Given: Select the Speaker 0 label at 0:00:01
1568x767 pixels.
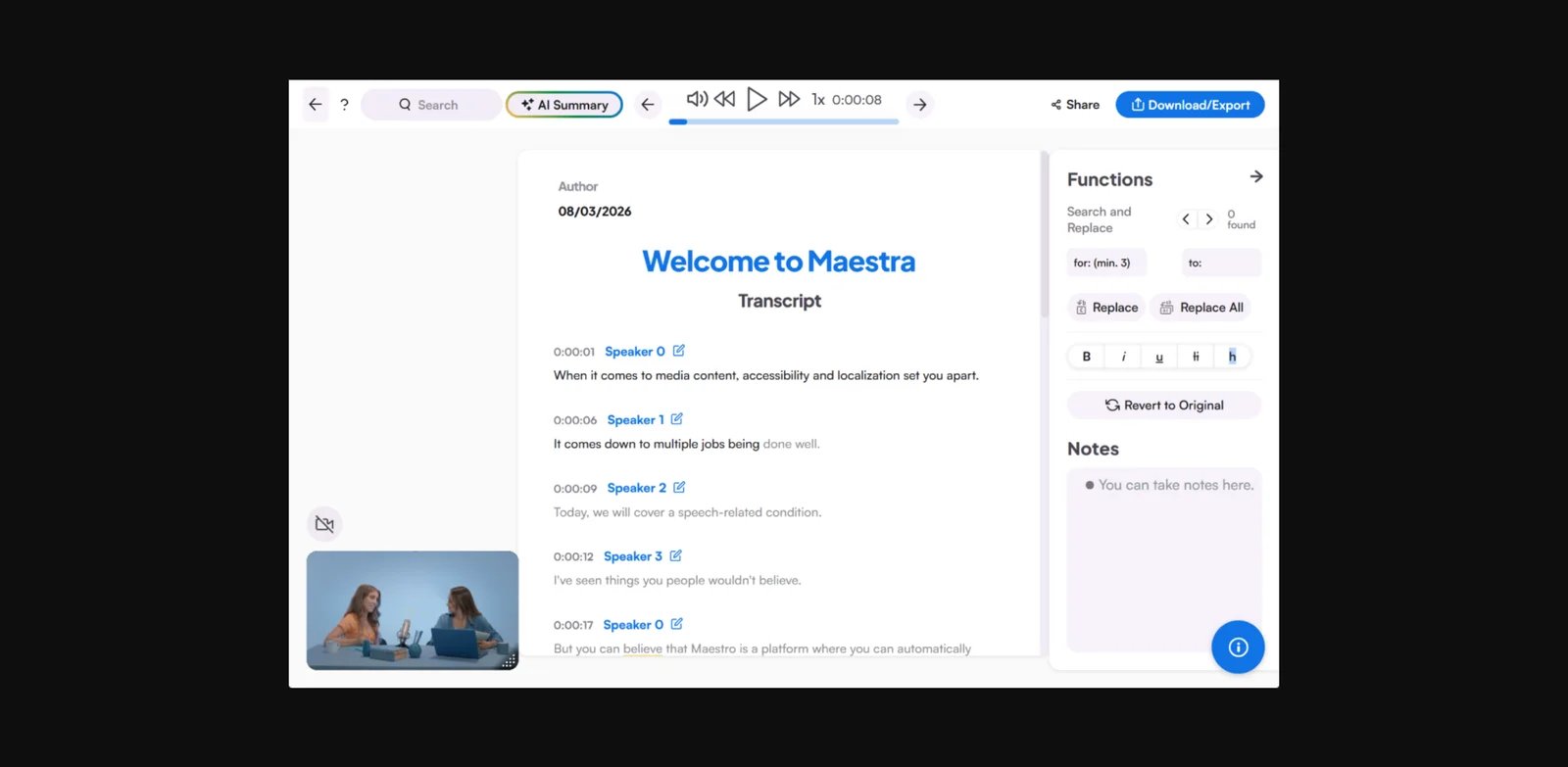Looking at the screenshot, I should (x=635, y=352).
